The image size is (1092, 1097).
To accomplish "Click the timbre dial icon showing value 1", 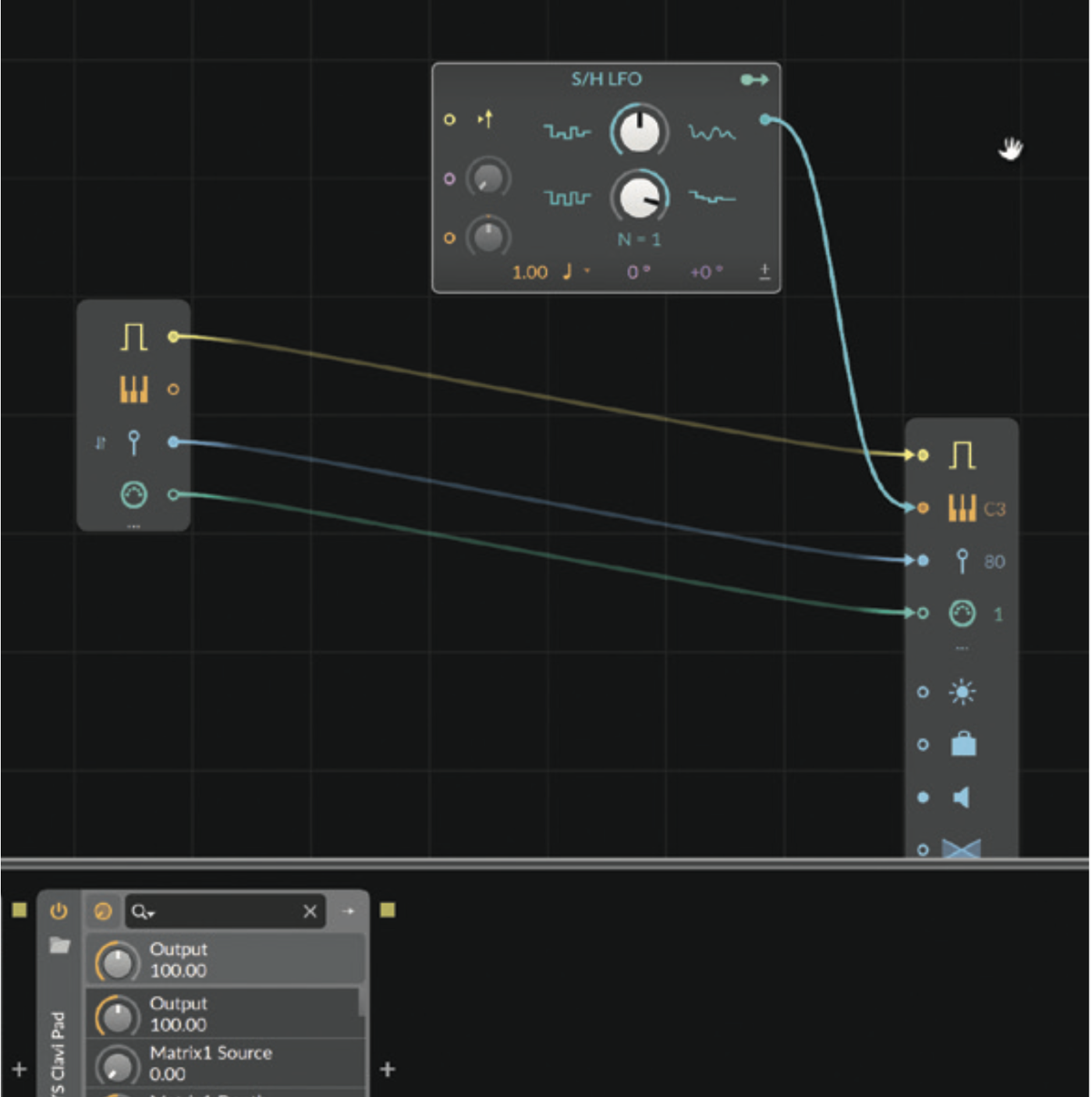I will tap(961, 615).
